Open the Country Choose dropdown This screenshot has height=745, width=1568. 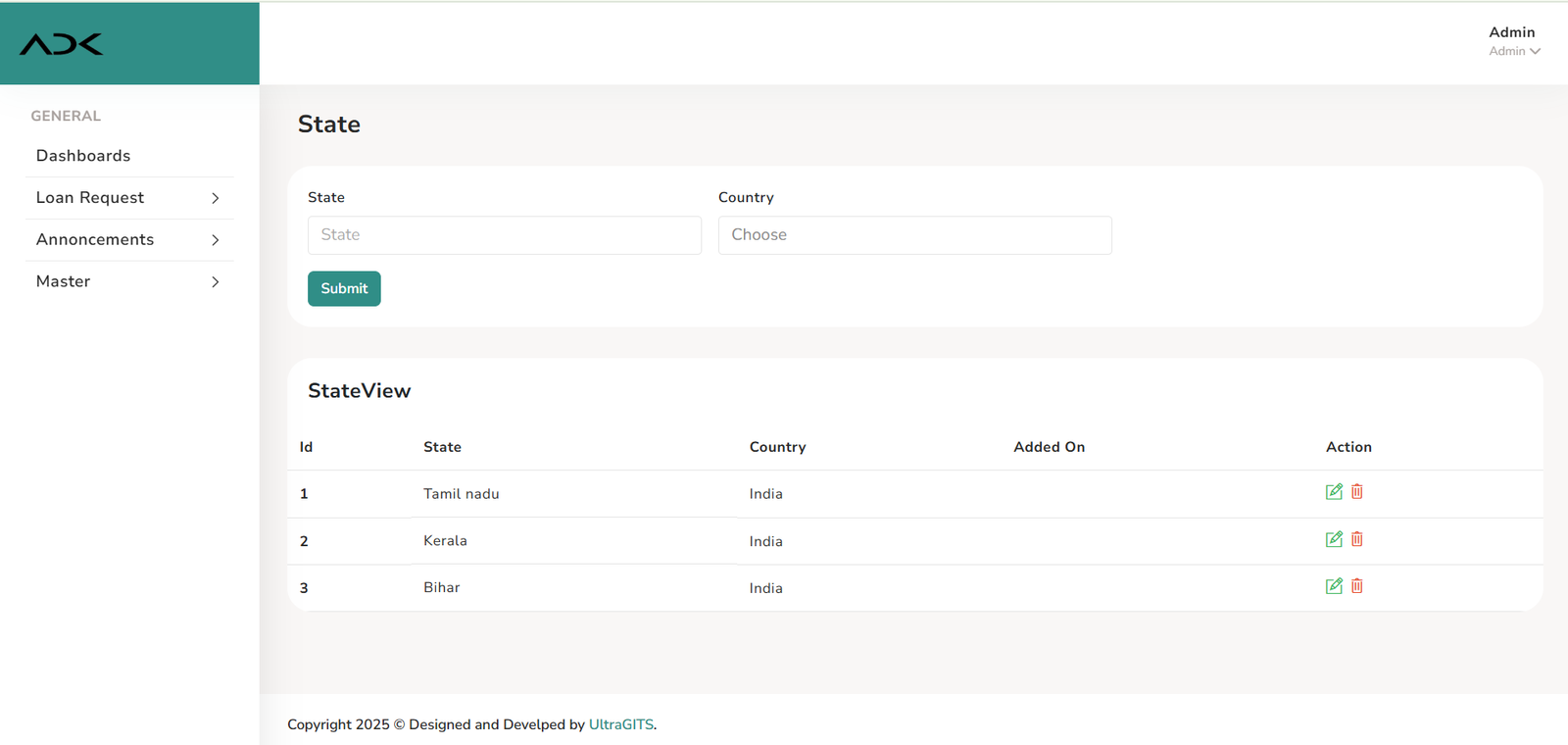[x=914, y=235]
